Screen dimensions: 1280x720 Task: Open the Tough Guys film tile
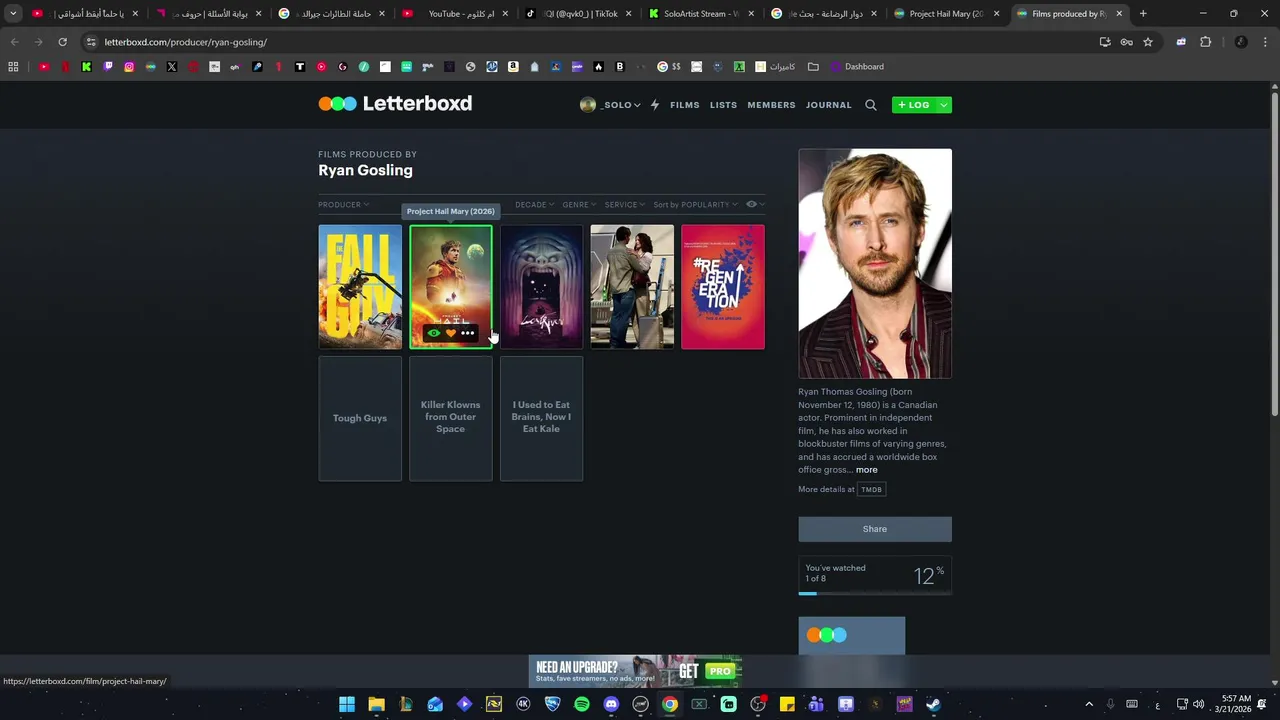(x=360, y=418)
